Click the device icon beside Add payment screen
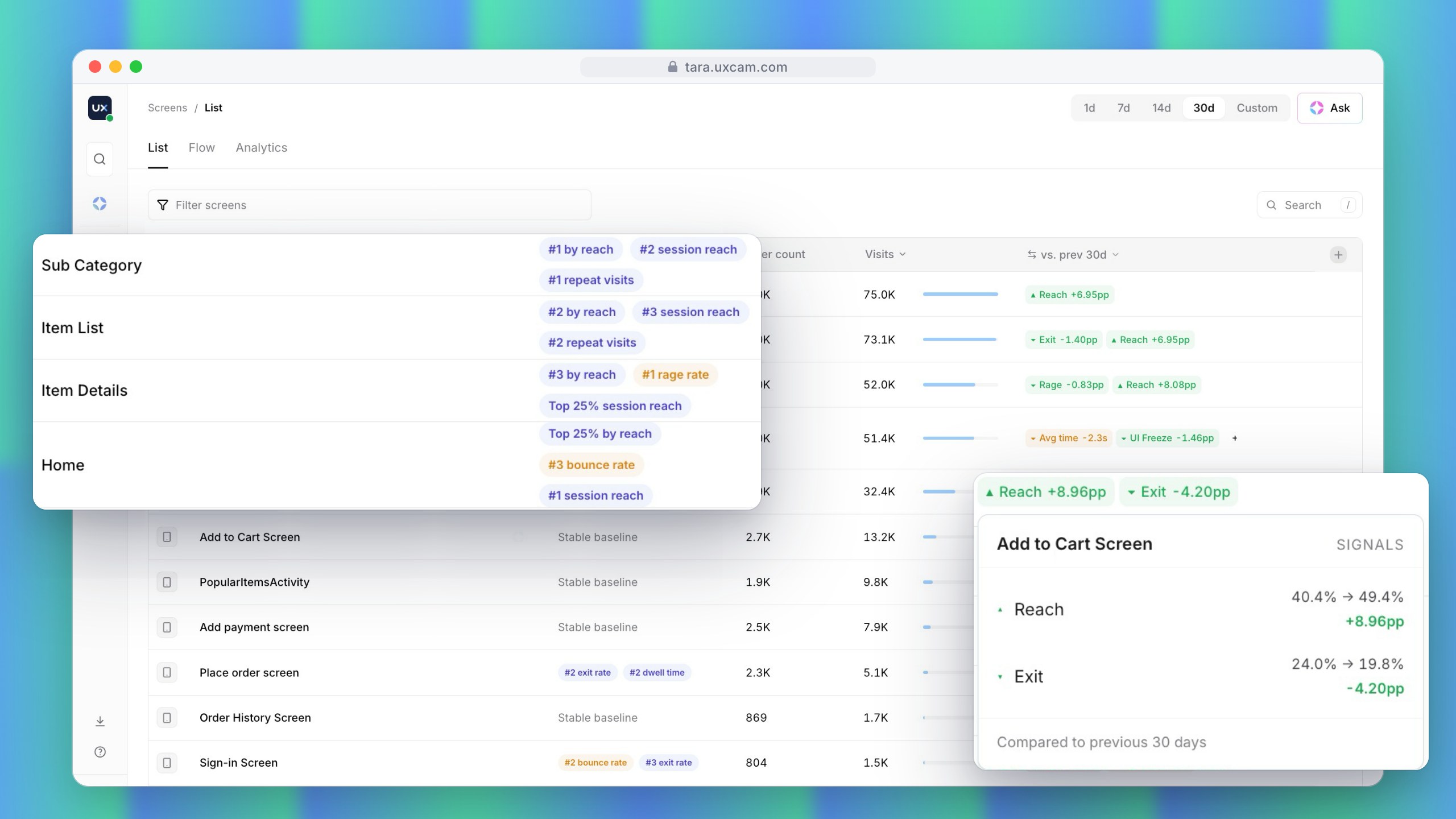 click(x=167, y=627)
